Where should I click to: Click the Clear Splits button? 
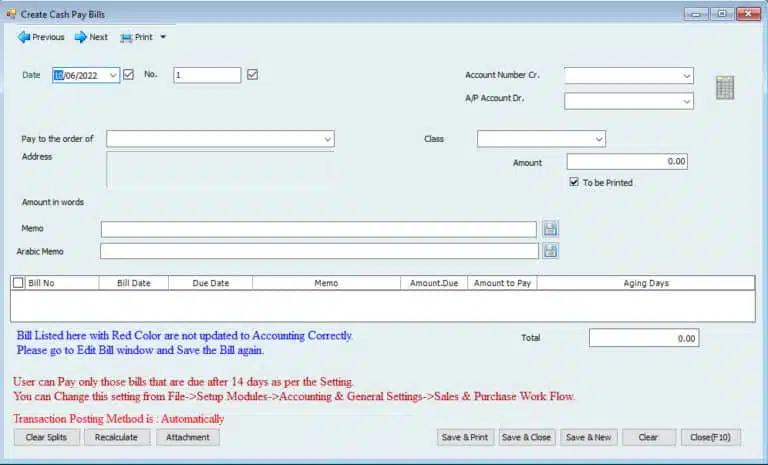47,437
